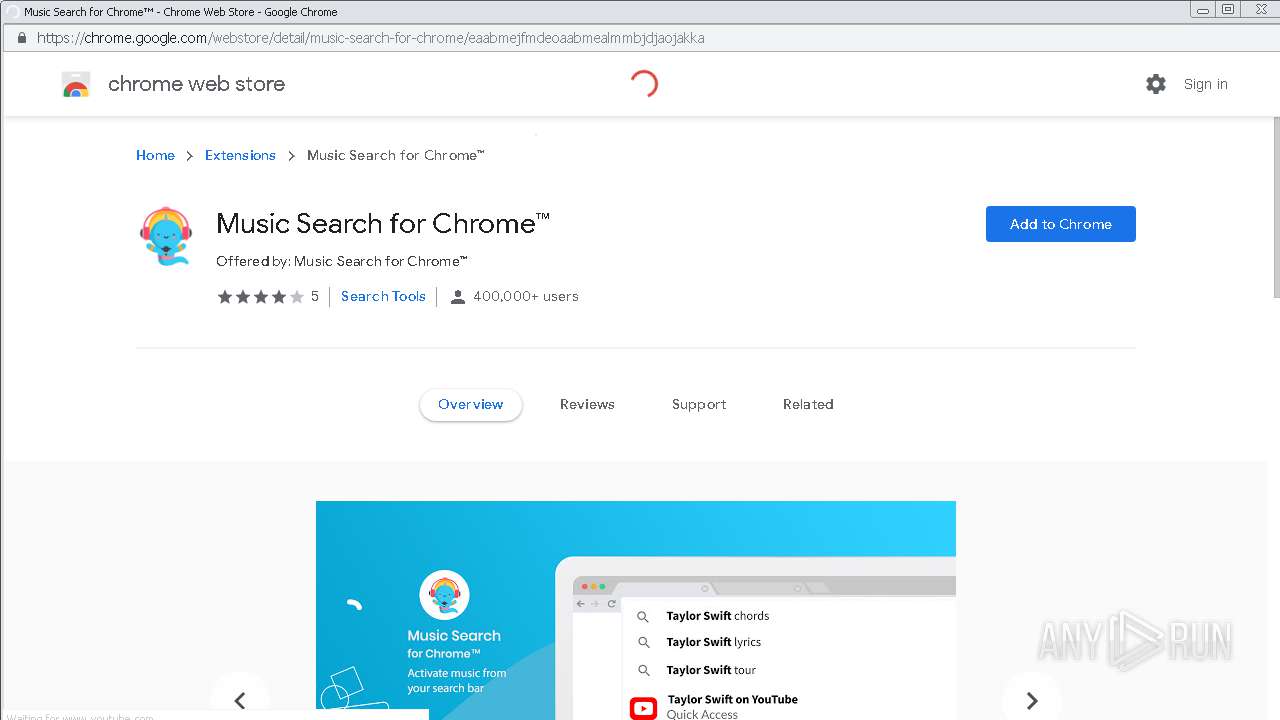1280x720 pixels.
Task: Click the Sign in link
Action: pyautogui.click(x=1205, y=84)
